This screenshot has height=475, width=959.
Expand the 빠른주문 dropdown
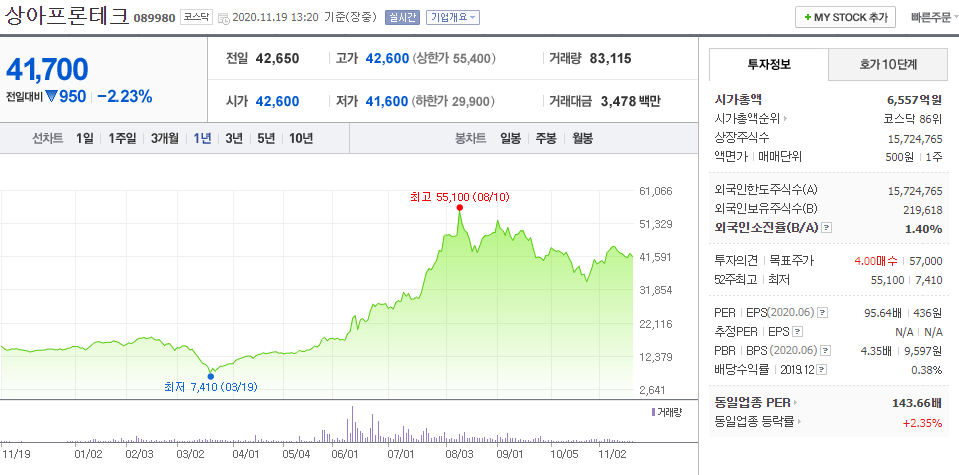click(x=933, y=17)
